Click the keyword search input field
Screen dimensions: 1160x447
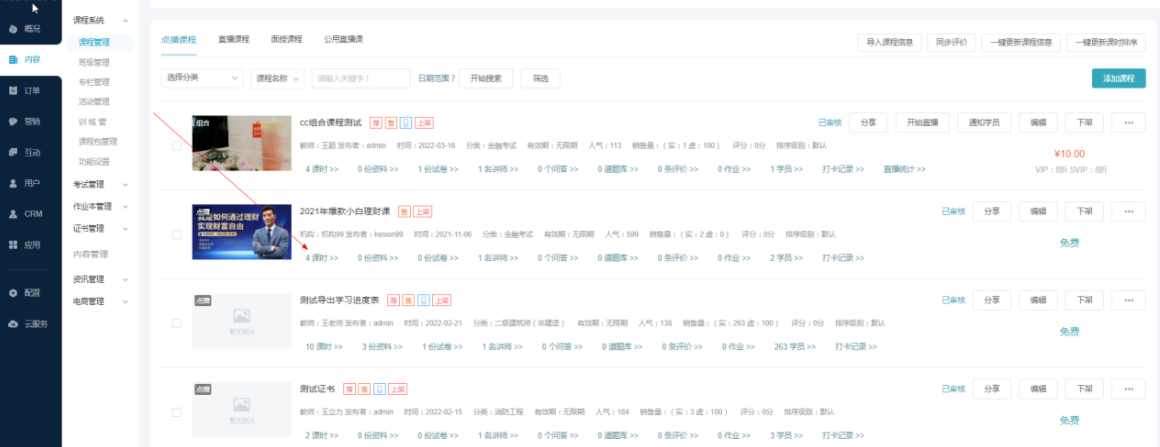tap(361, 78)
